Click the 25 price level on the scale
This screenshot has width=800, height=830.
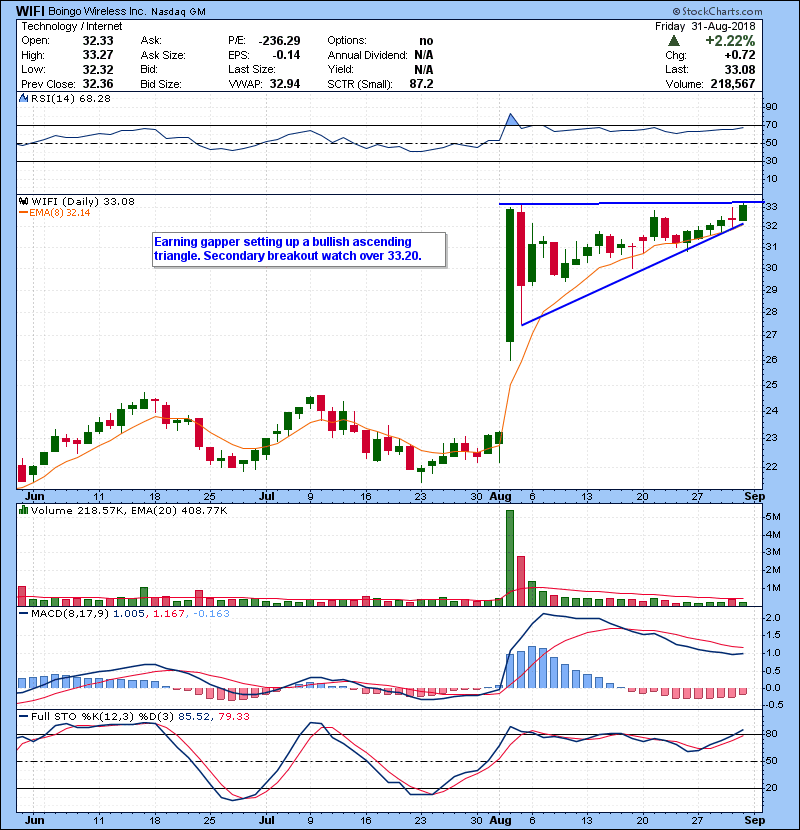[771, 384]
